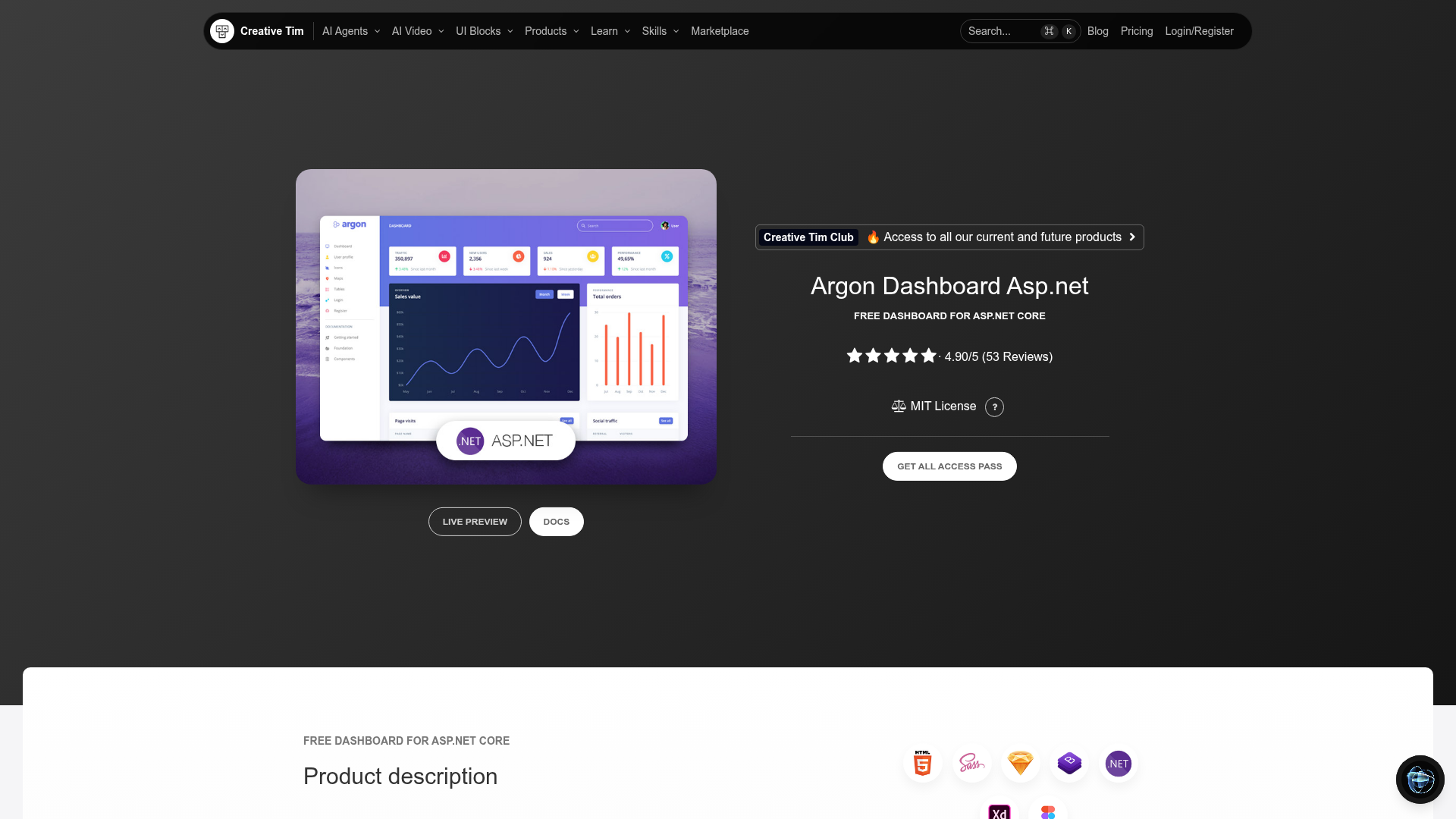Click the .NET badge in the technology icons row

pos(1119,764)
